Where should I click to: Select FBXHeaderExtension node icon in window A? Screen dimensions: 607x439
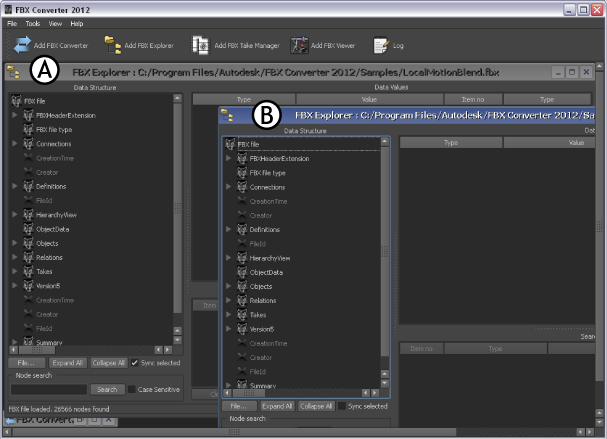[x=28, y=115]
